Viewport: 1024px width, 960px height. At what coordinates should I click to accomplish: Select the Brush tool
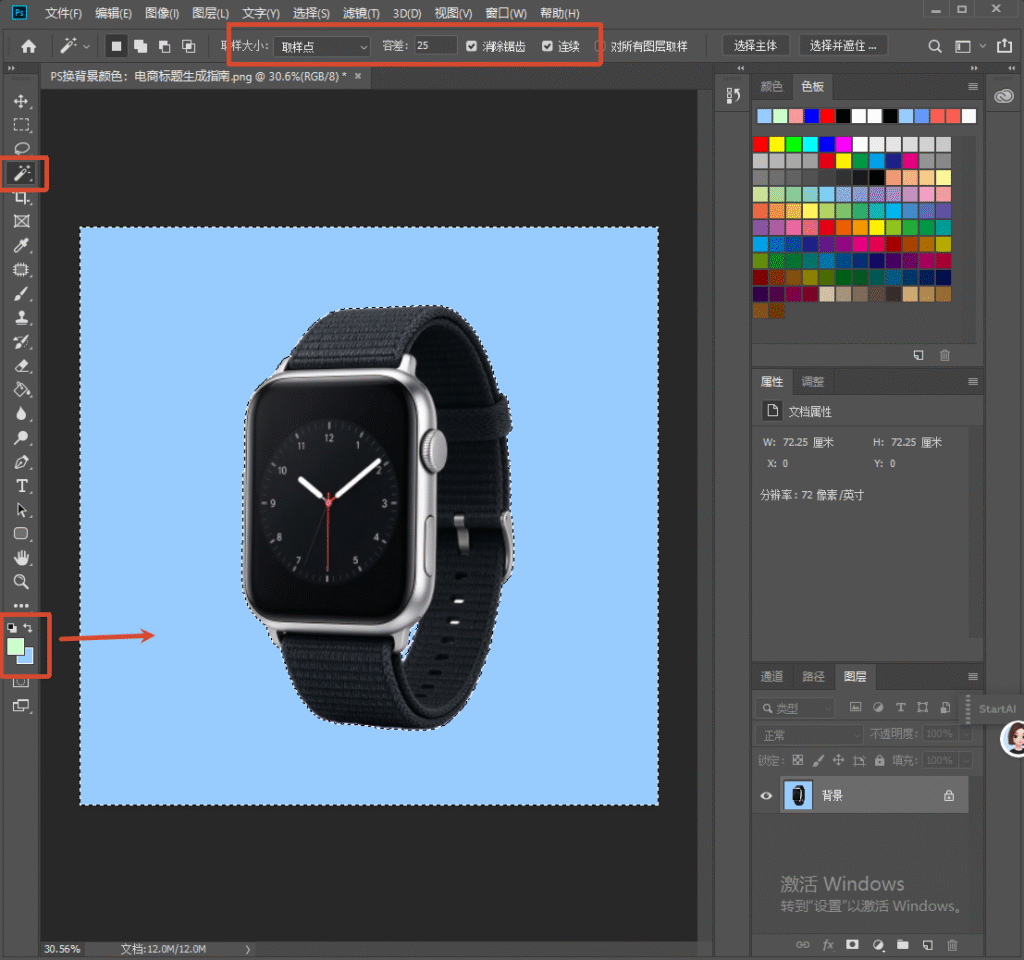pyautogui.click(x=22, y=294)
